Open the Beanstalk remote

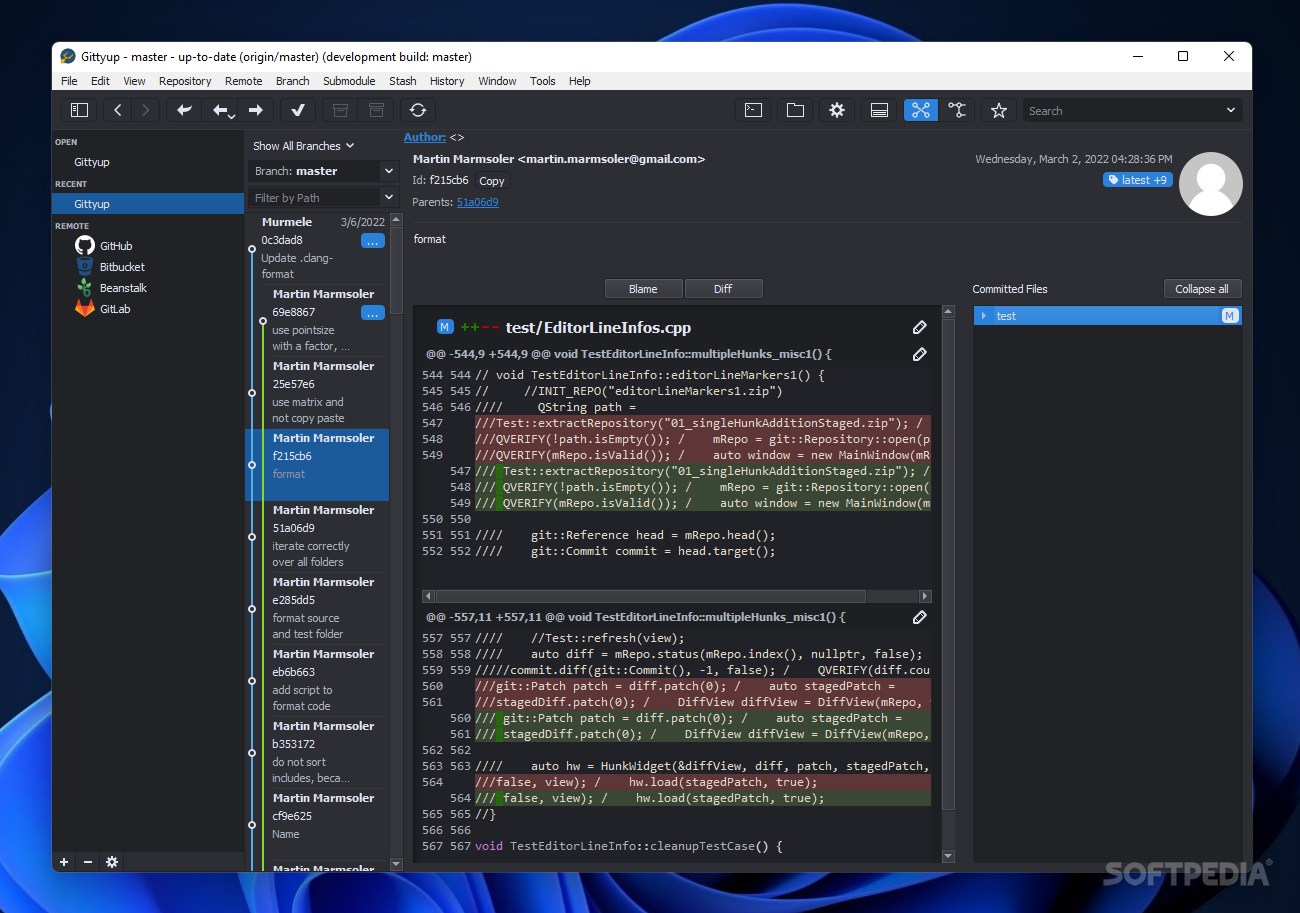(x=123, y=288)
